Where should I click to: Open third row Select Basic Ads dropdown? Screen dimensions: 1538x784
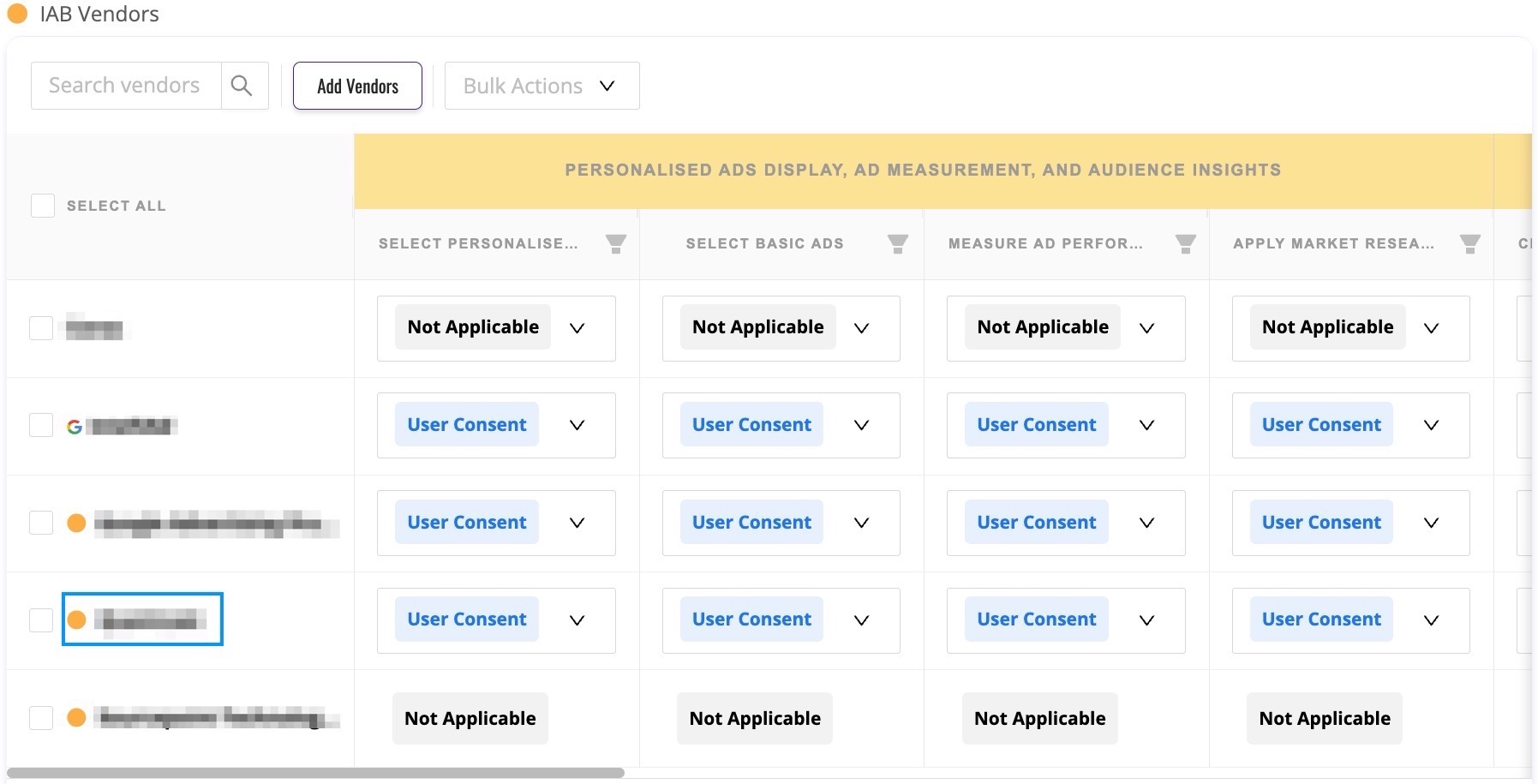tap(781, 523)
